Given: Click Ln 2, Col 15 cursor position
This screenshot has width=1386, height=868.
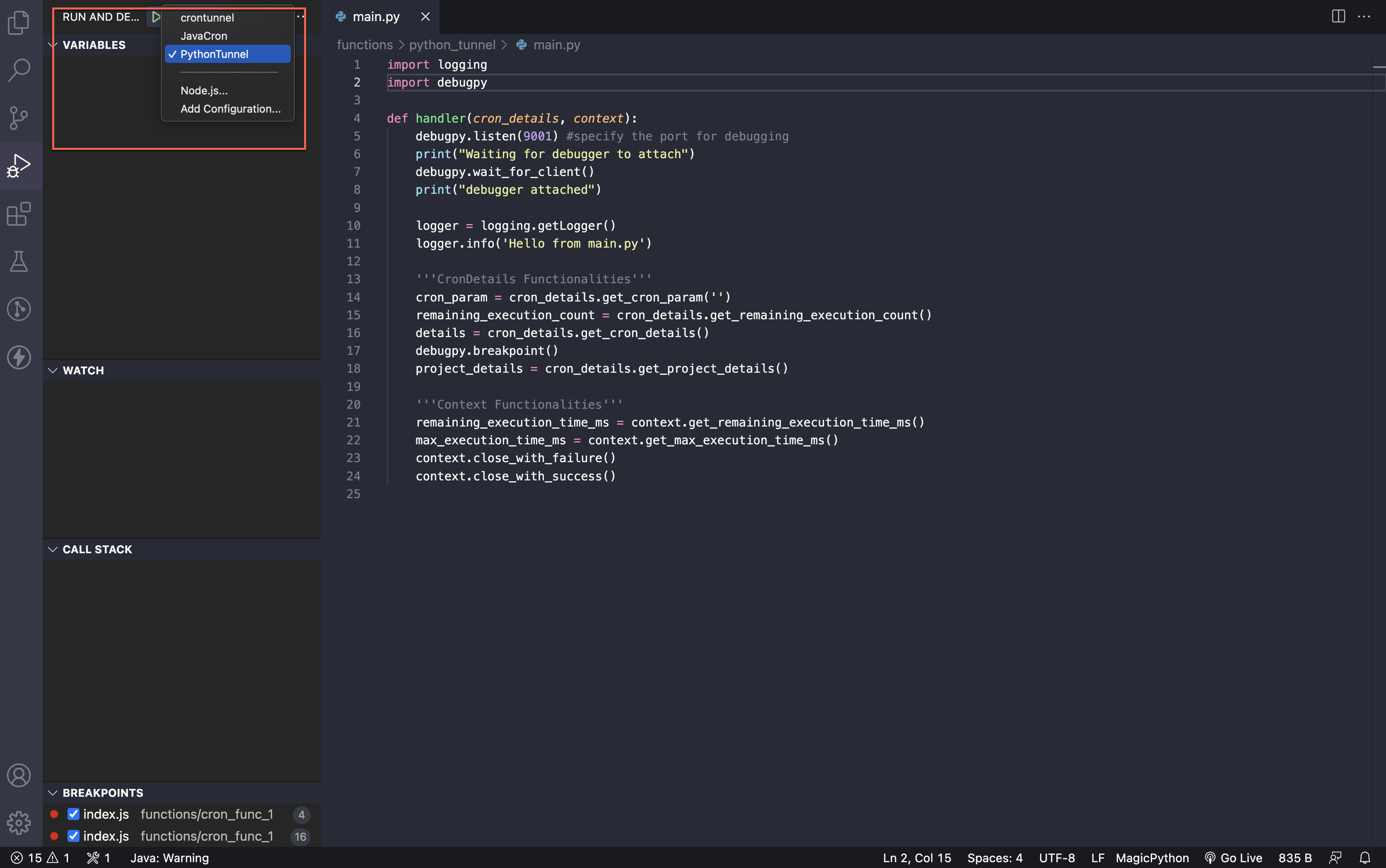Looking at the screenshot, I should pos(917,858).
